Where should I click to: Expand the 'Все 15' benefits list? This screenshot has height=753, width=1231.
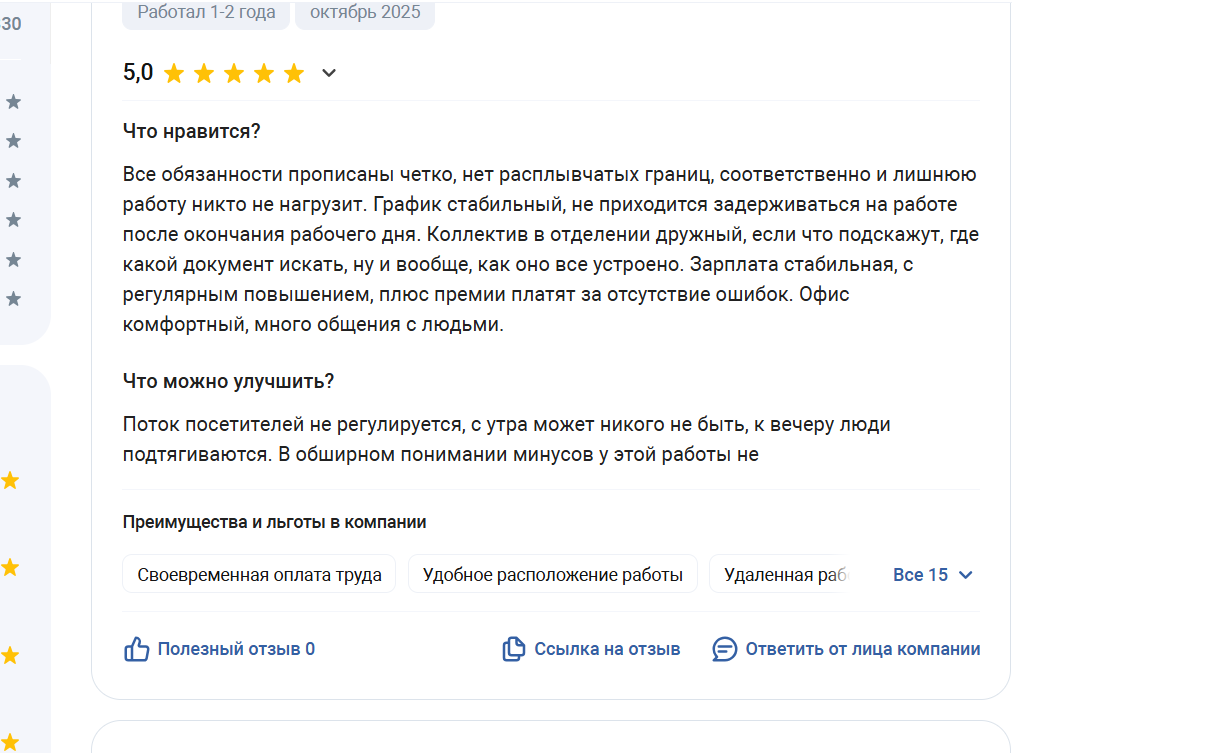tap(920, 575)
